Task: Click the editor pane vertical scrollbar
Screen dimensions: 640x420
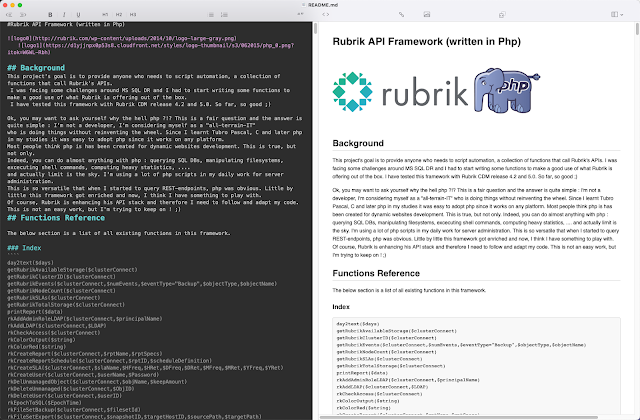Action: pos(315,29)
